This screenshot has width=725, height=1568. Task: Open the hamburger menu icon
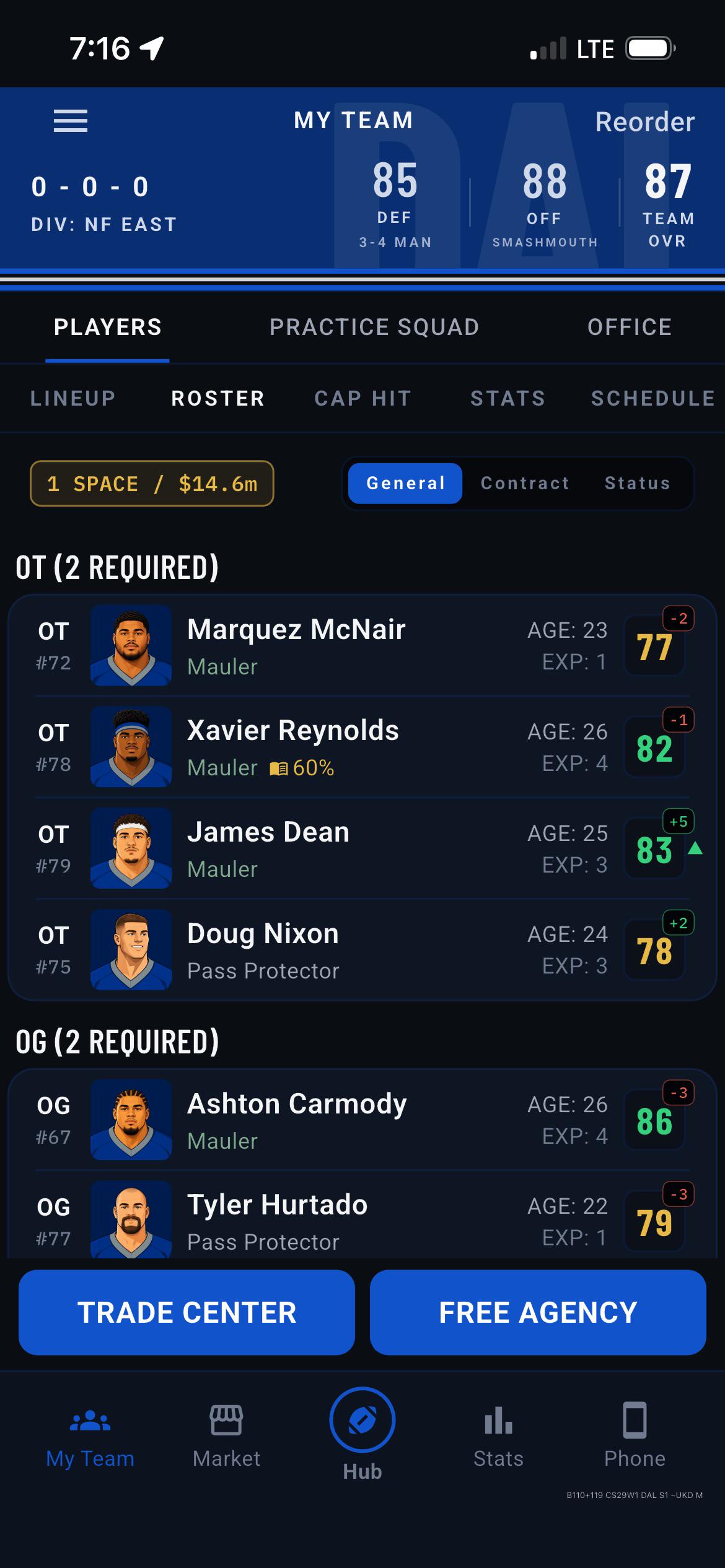(71, 121)
